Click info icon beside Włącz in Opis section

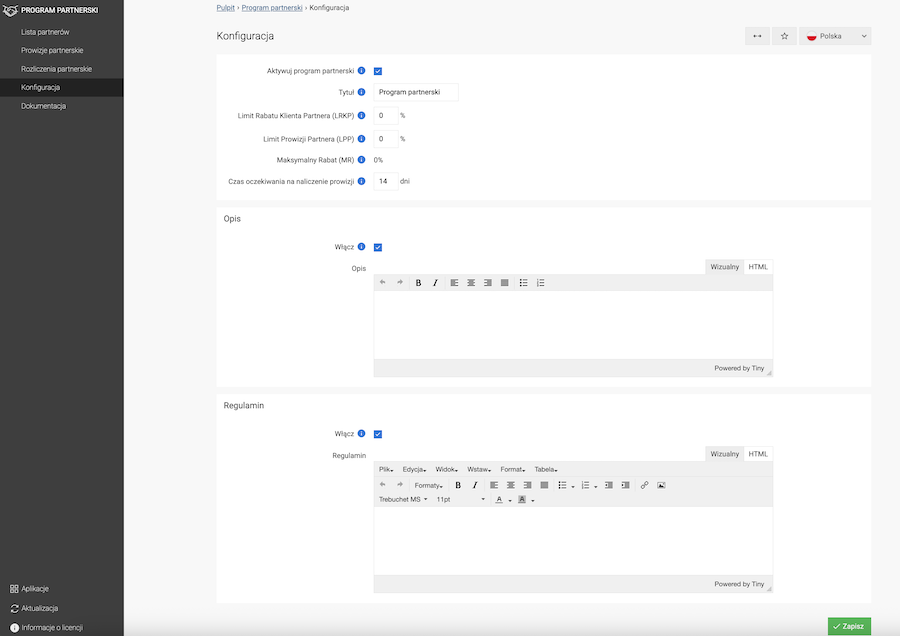(x=362, y=247)
